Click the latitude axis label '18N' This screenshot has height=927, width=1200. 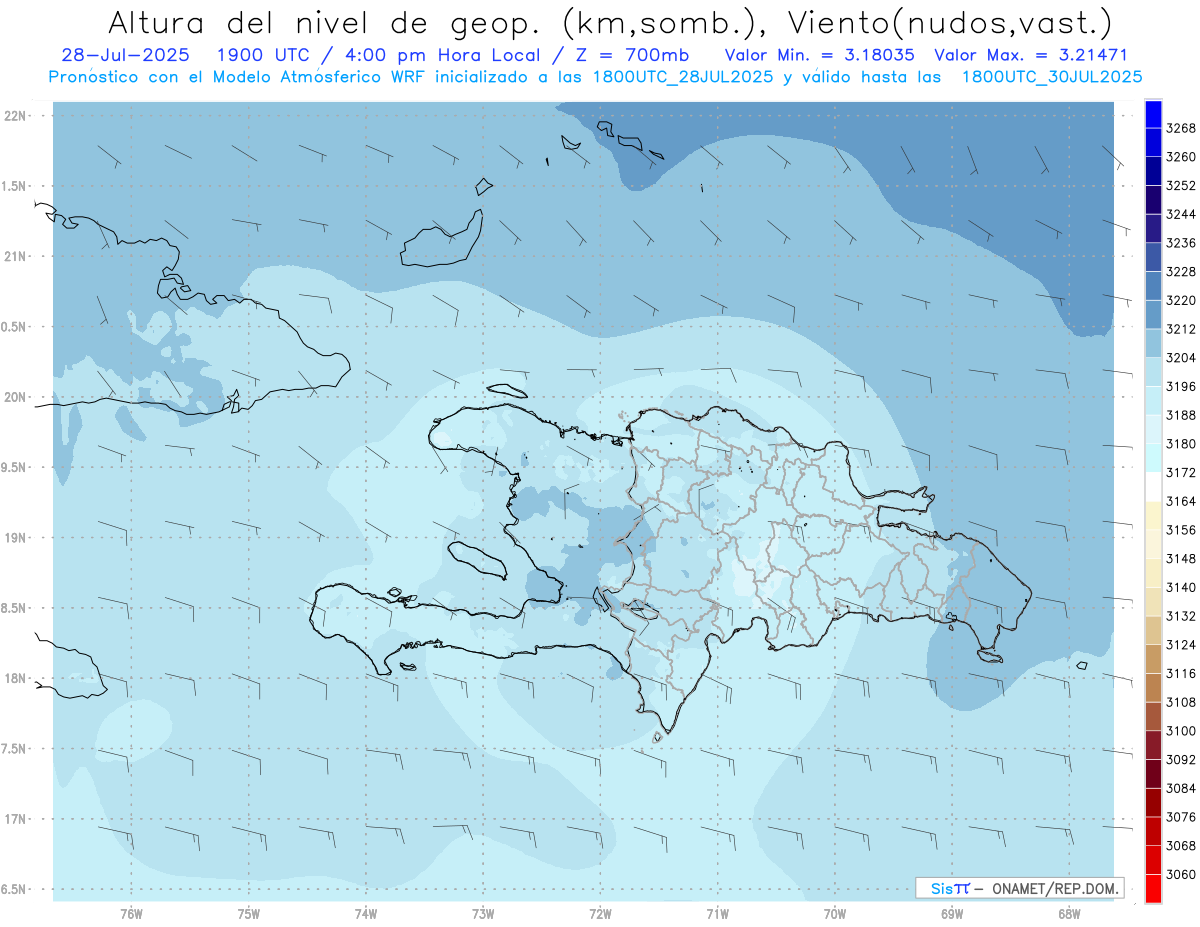click(x=17, y=679)
